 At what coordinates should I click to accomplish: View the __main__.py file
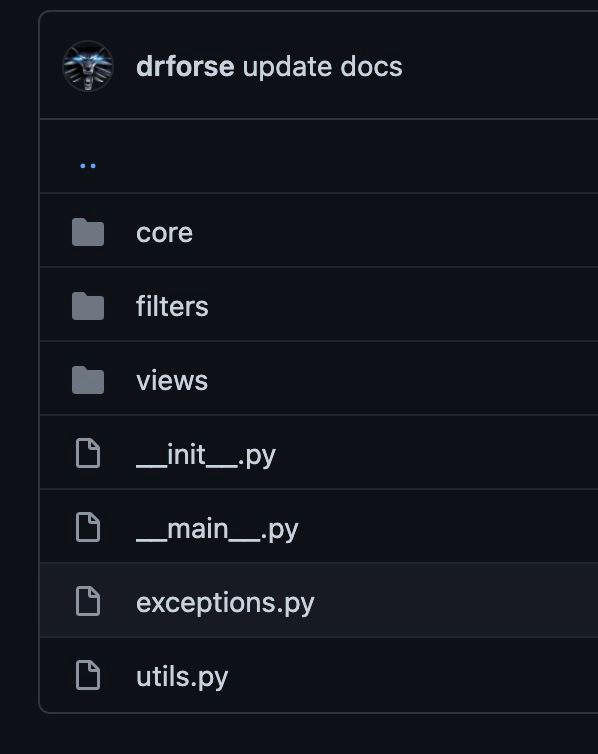tap(217, 529)
